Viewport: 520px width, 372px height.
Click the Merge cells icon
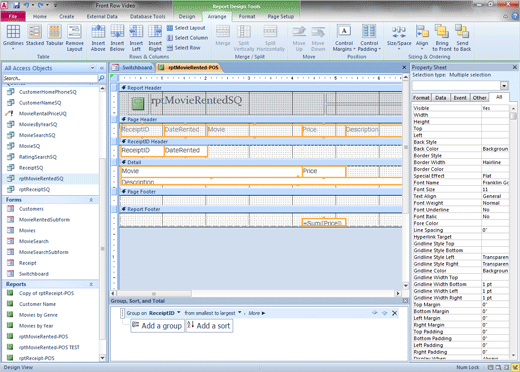click(x=223, y=35)
